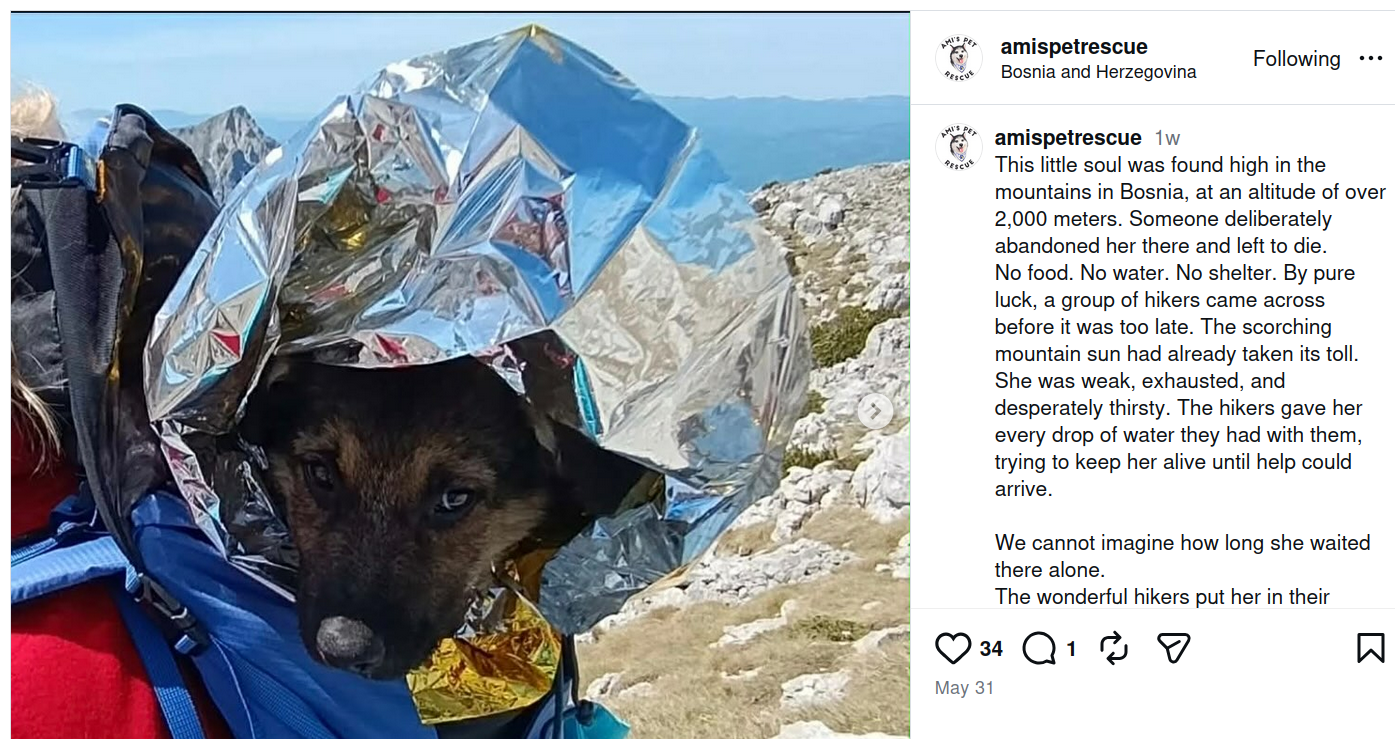Click the 1w caption timestamp
The width and height of the screenshot is (1395, 739).
(1167, 138)
